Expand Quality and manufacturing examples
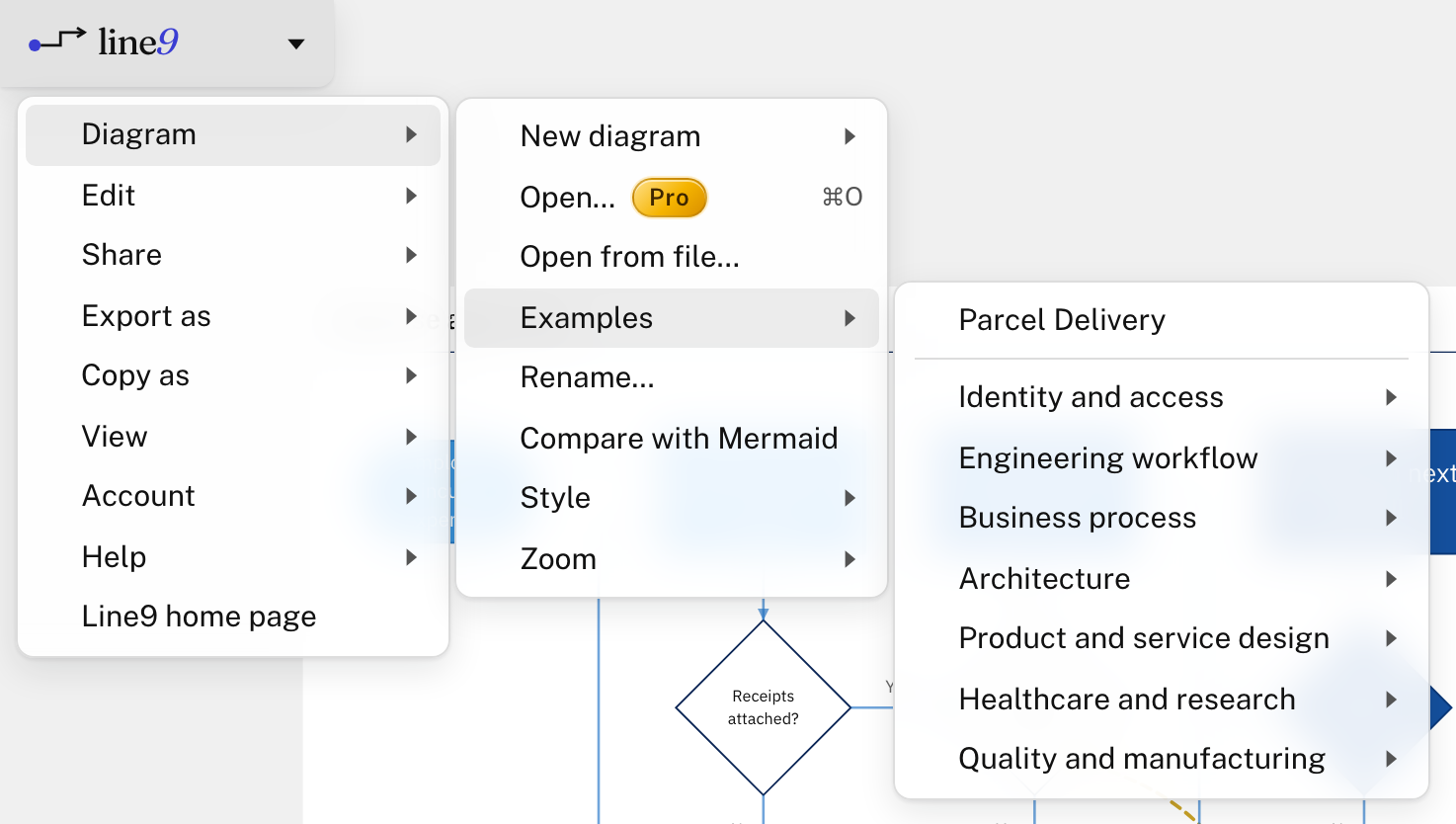The height and width of the screenshot is (824, 1456). tap(1162, 759)
